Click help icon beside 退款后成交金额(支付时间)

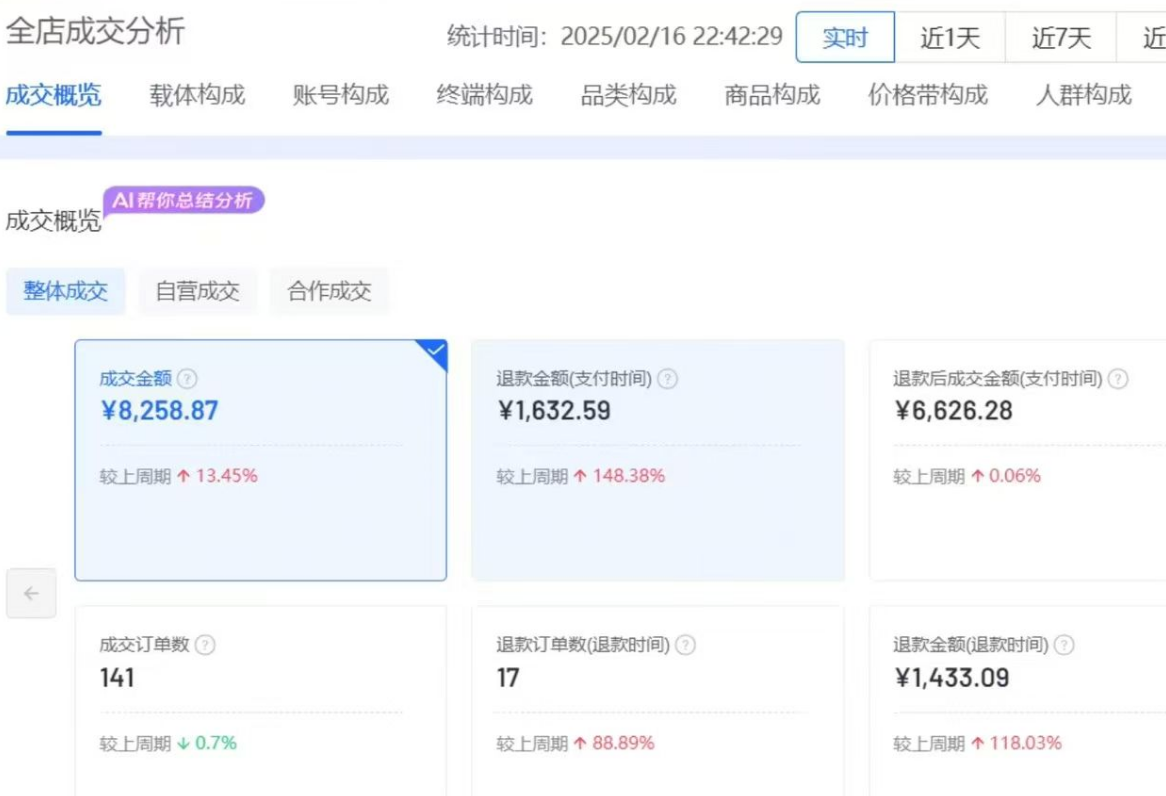point(1118,379)
